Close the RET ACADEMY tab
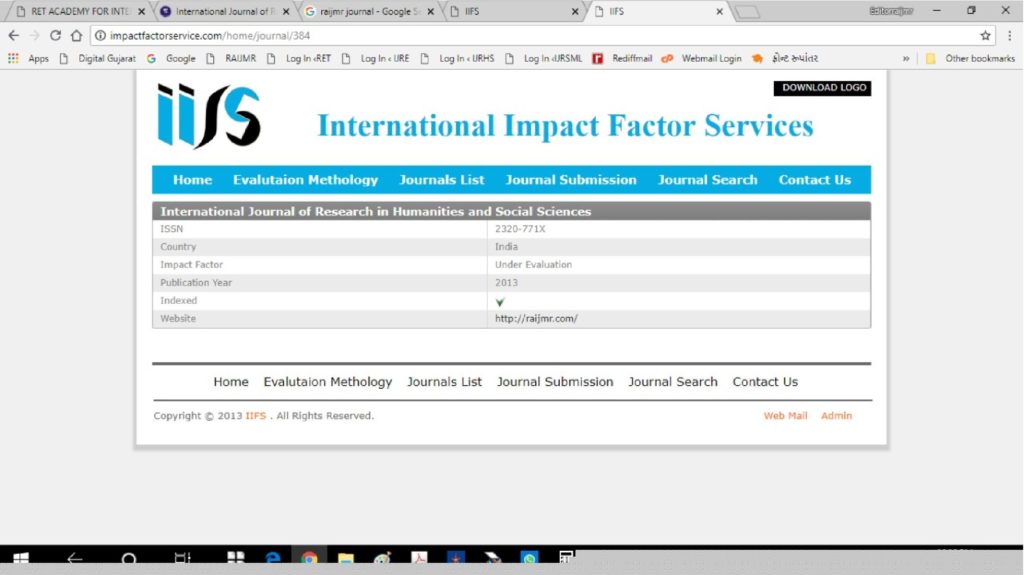 tap(142, 12)
